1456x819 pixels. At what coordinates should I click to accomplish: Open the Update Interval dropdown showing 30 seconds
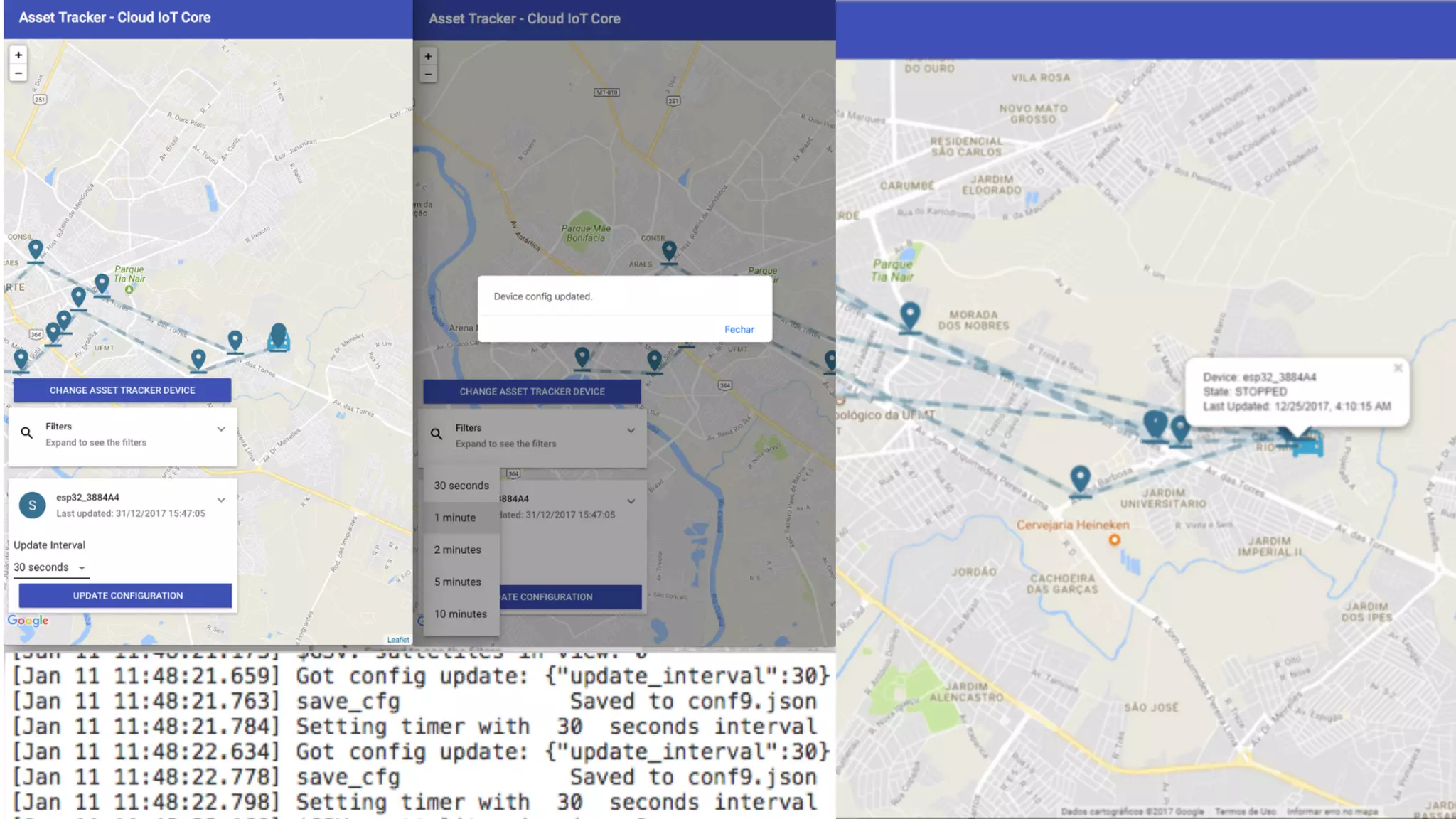[x=50, y=567]
